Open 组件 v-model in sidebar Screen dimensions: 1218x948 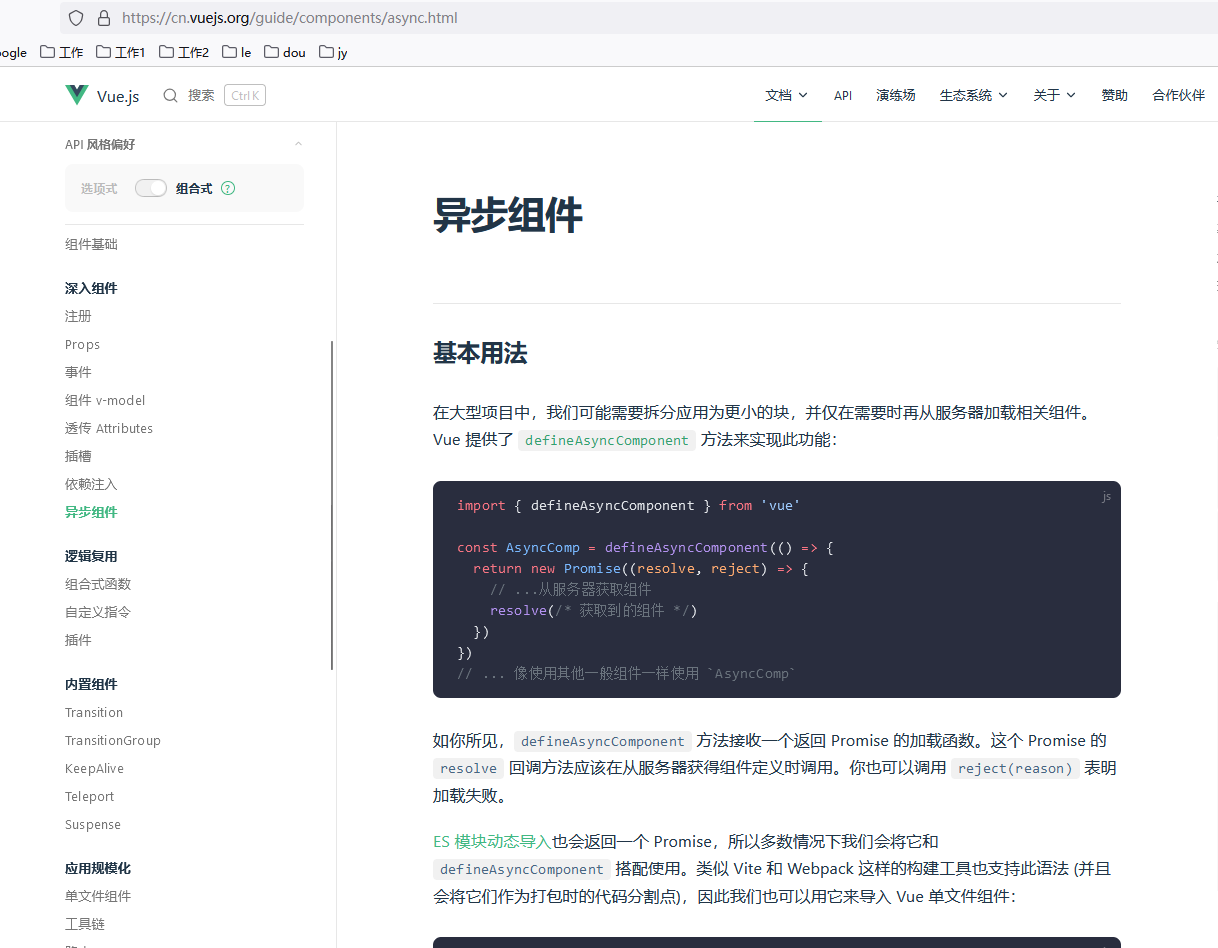tap(105, 400)
